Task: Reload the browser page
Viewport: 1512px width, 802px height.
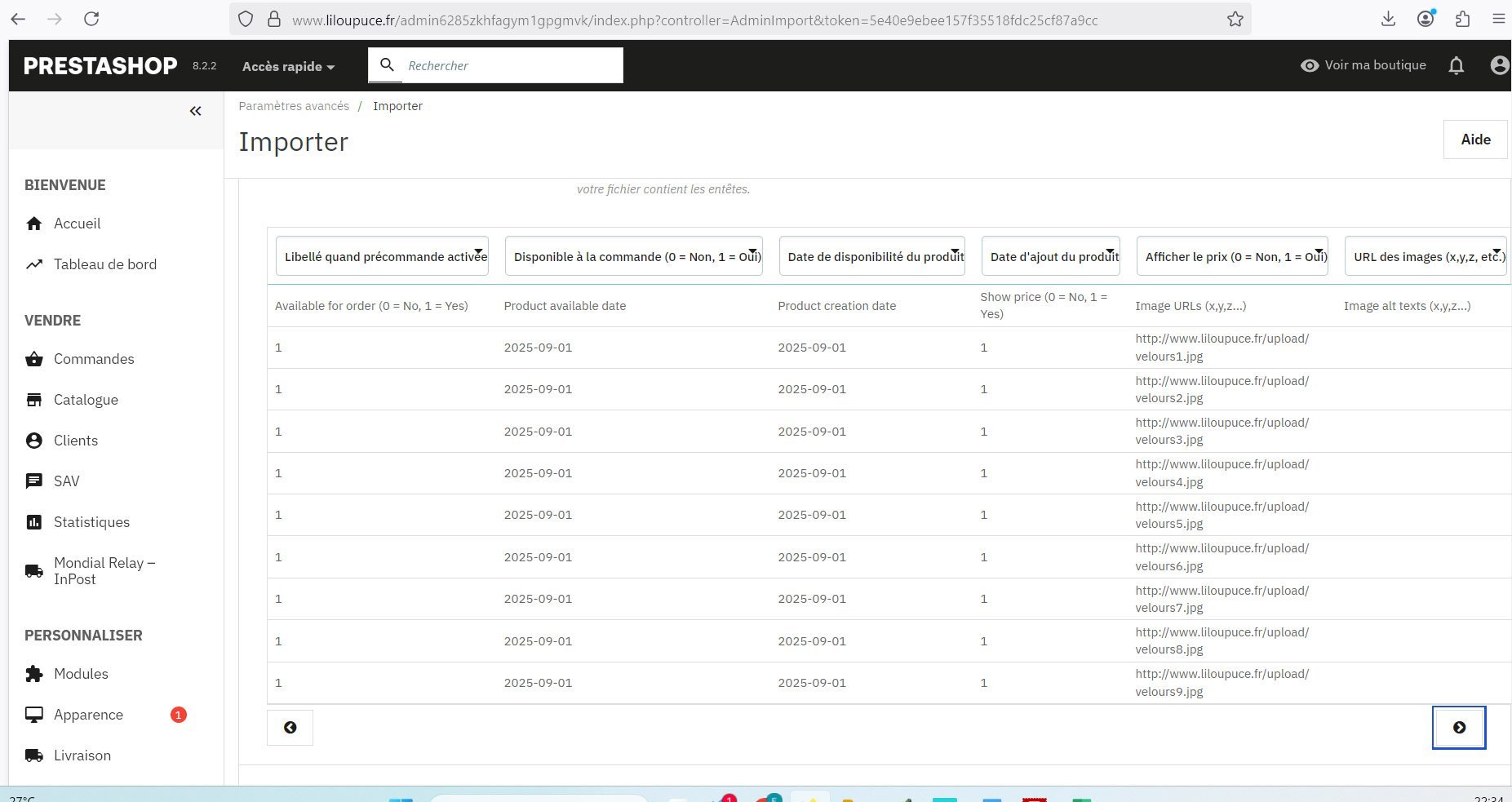Action: pyautogui.click(x=91, y=19)
